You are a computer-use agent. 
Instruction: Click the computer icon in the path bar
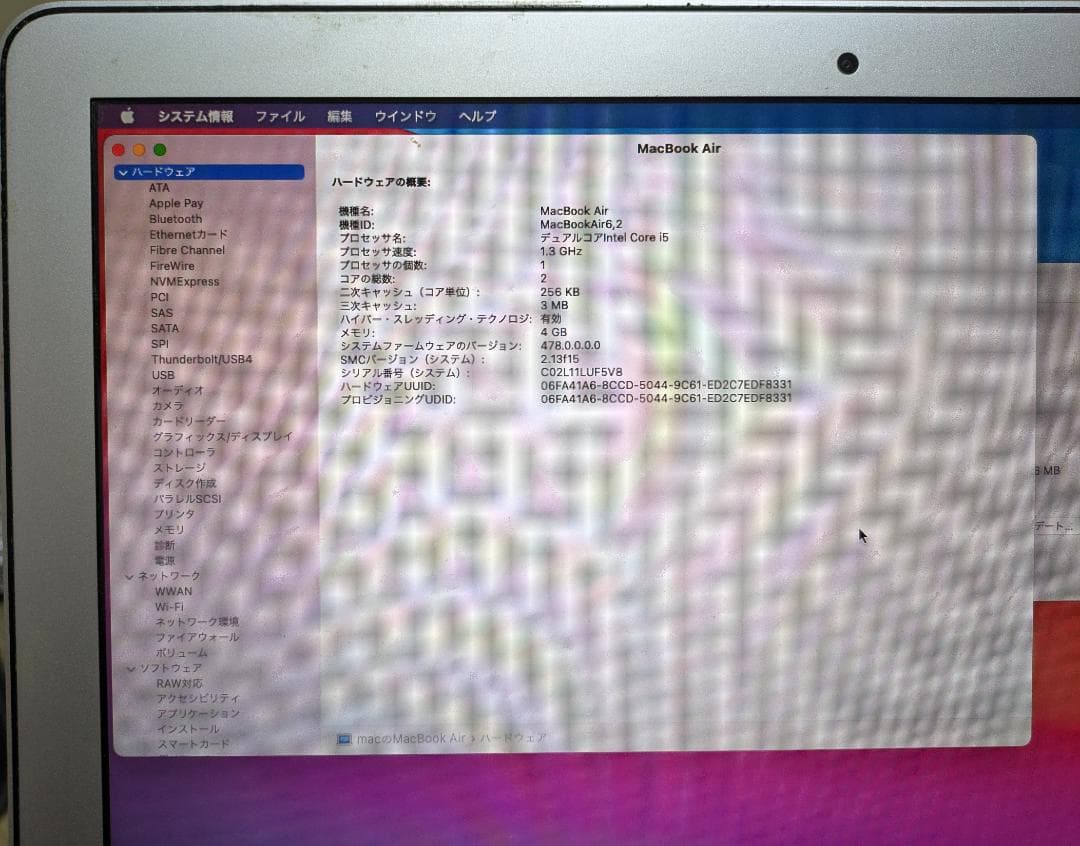(x=344, y=740)
